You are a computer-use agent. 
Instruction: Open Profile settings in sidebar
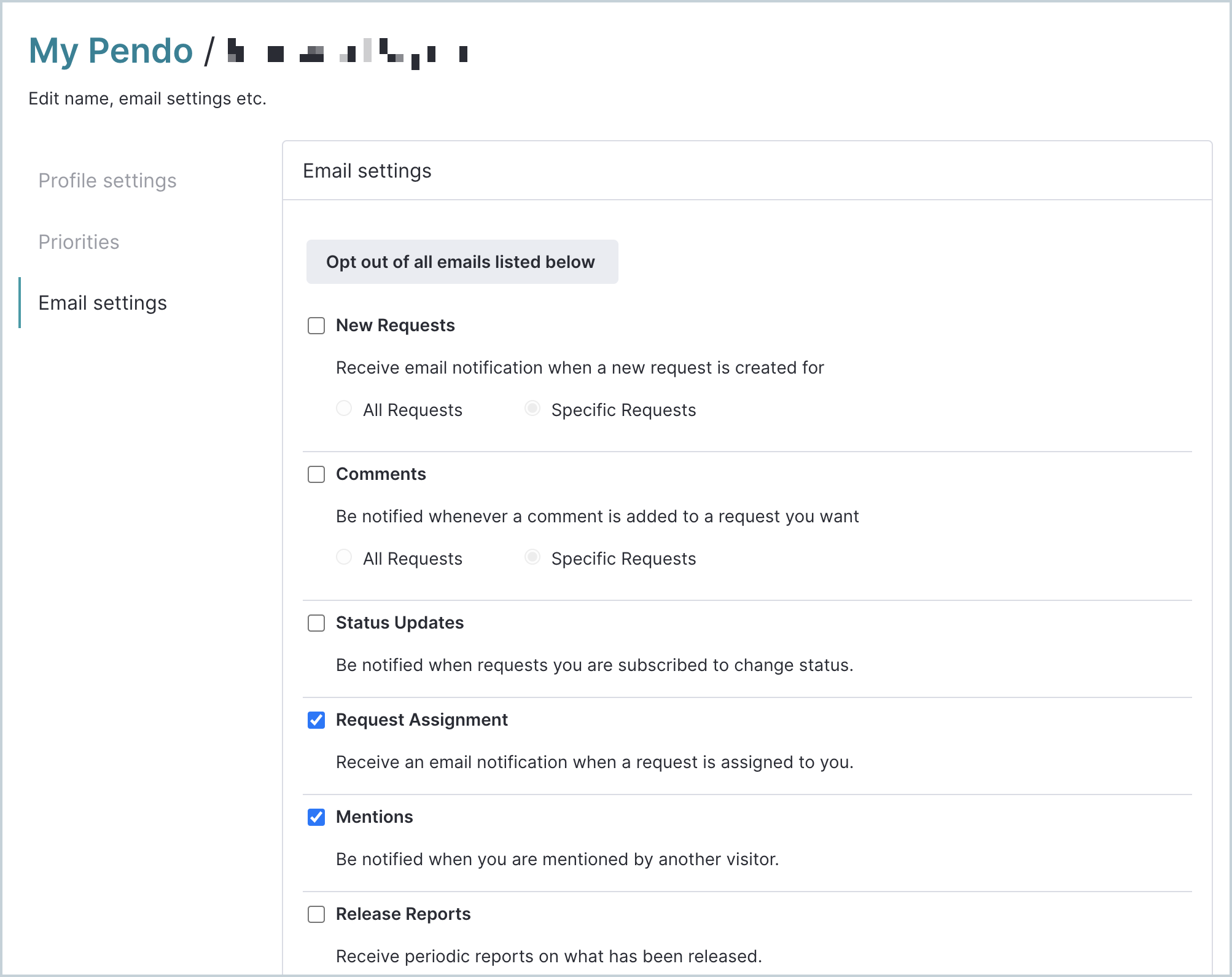point(107,181)
